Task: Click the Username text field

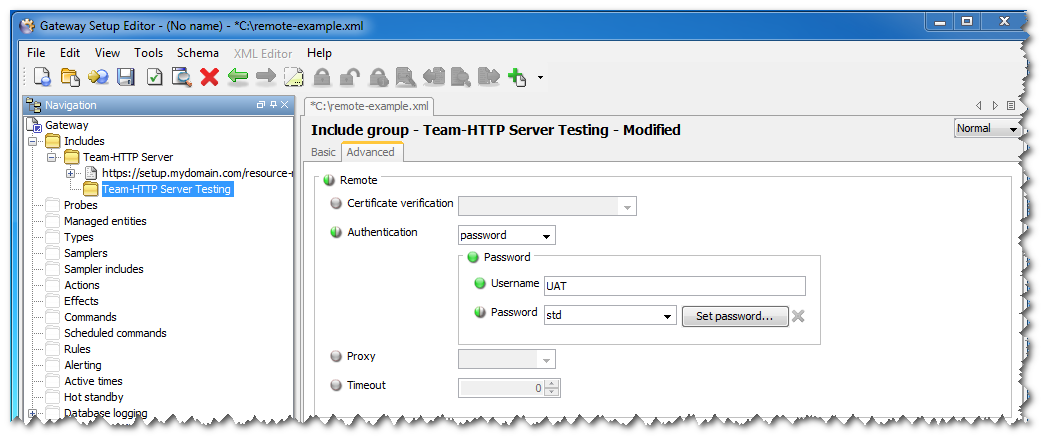Action: pos(674,286)
